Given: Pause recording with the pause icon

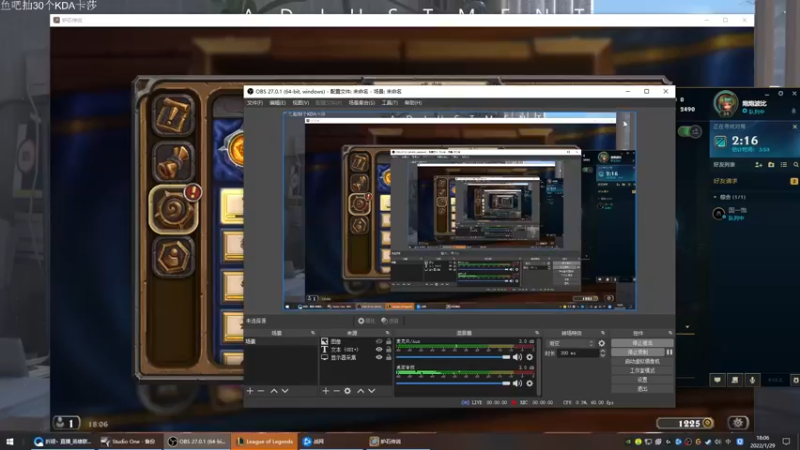Looking at the screenshot, I should pos(669,352).
